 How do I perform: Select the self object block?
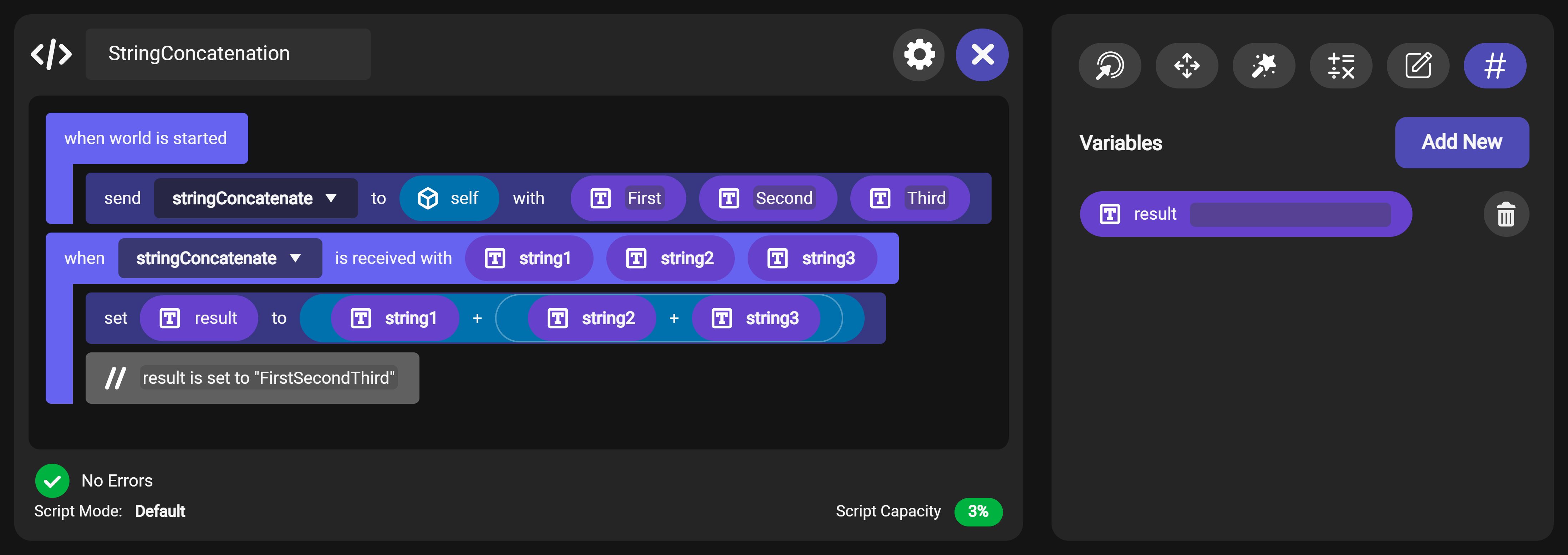click(x=449, y=198)
